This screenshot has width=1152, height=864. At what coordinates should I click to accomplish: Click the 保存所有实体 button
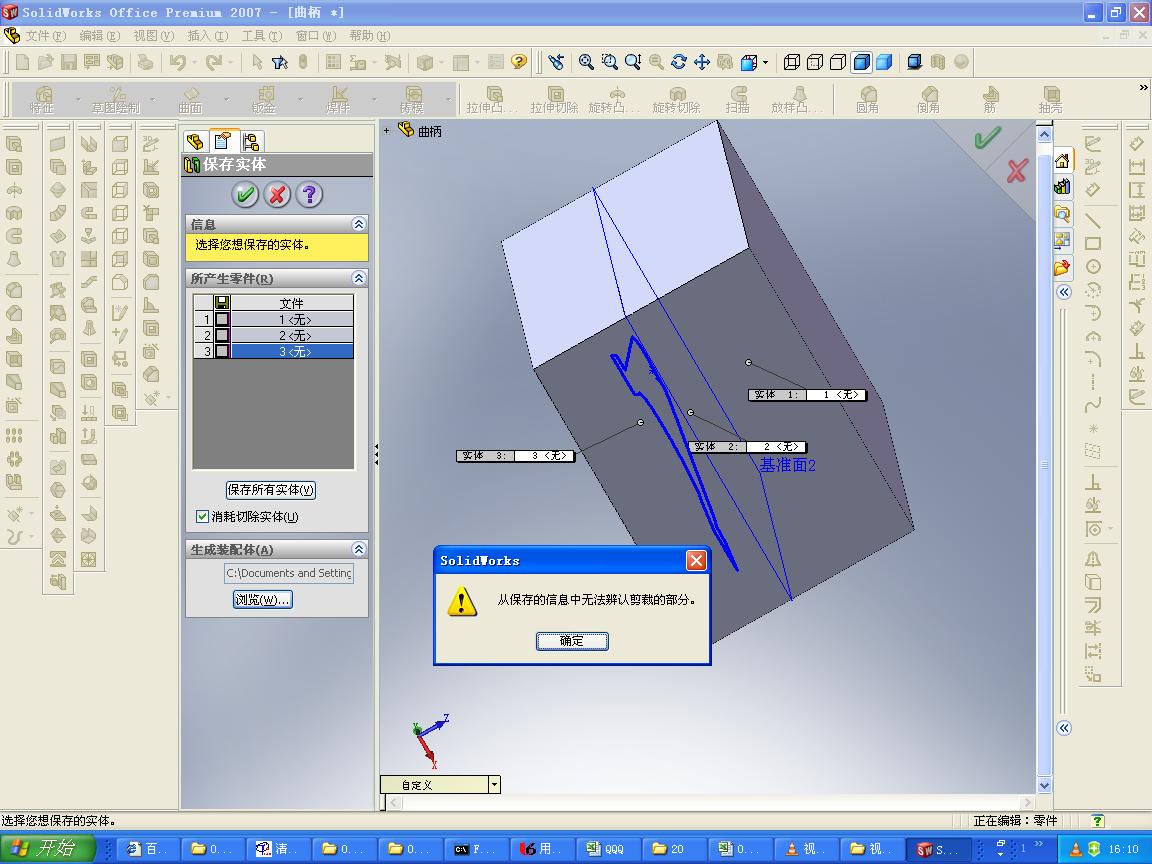[x=270, y=490]
